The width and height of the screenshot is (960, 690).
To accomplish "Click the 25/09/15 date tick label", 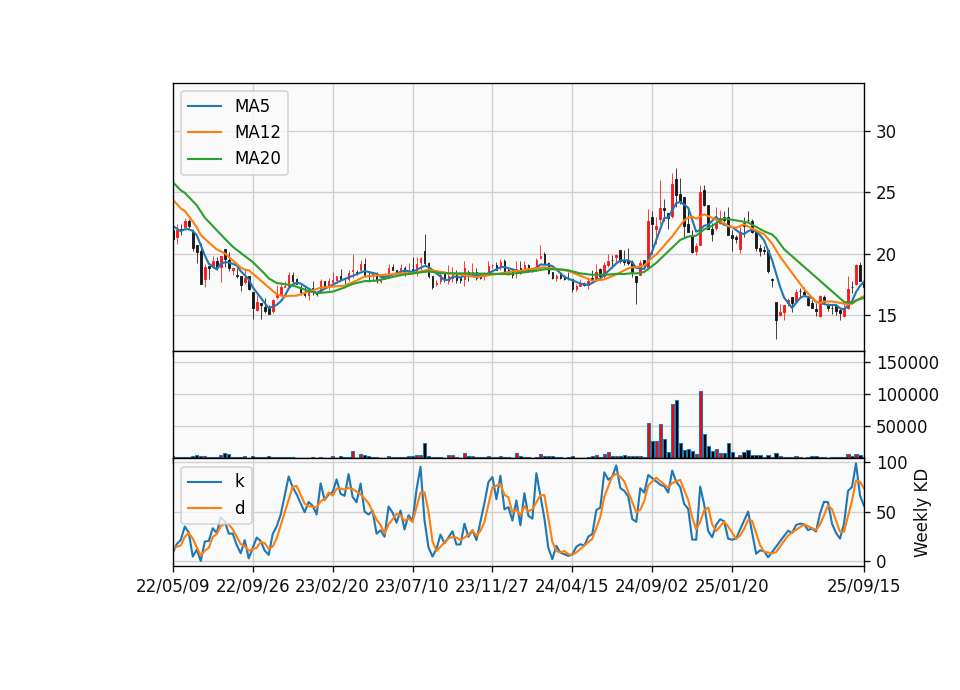I will click(864, 586).
